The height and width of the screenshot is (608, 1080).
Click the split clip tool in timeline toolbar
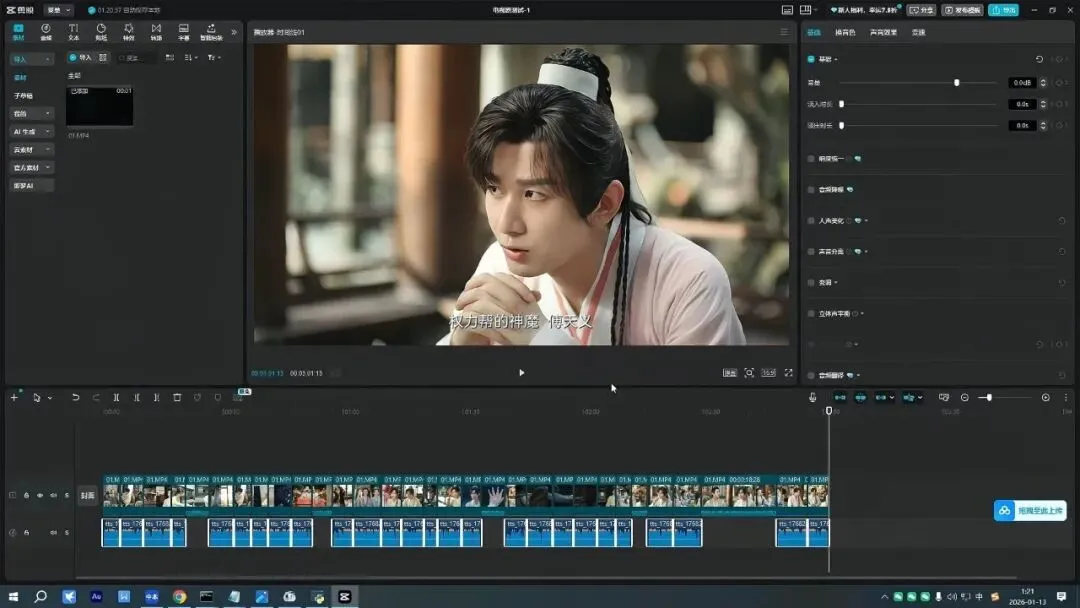pos(116,397)
